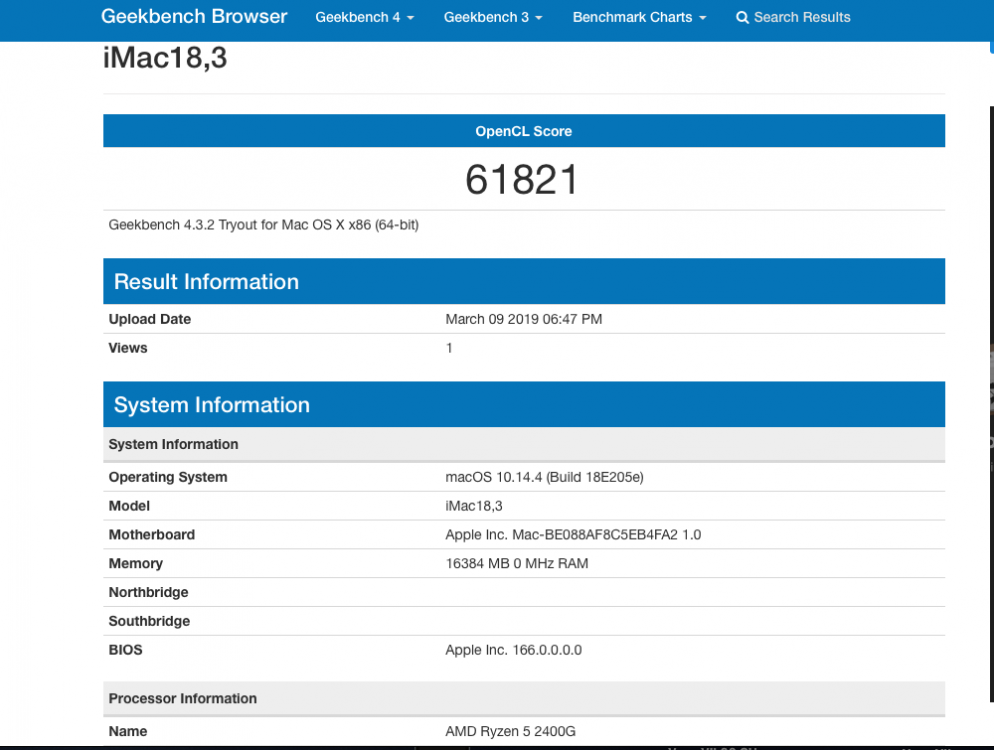Select the iMac18,3 model value

click(474, 506)
